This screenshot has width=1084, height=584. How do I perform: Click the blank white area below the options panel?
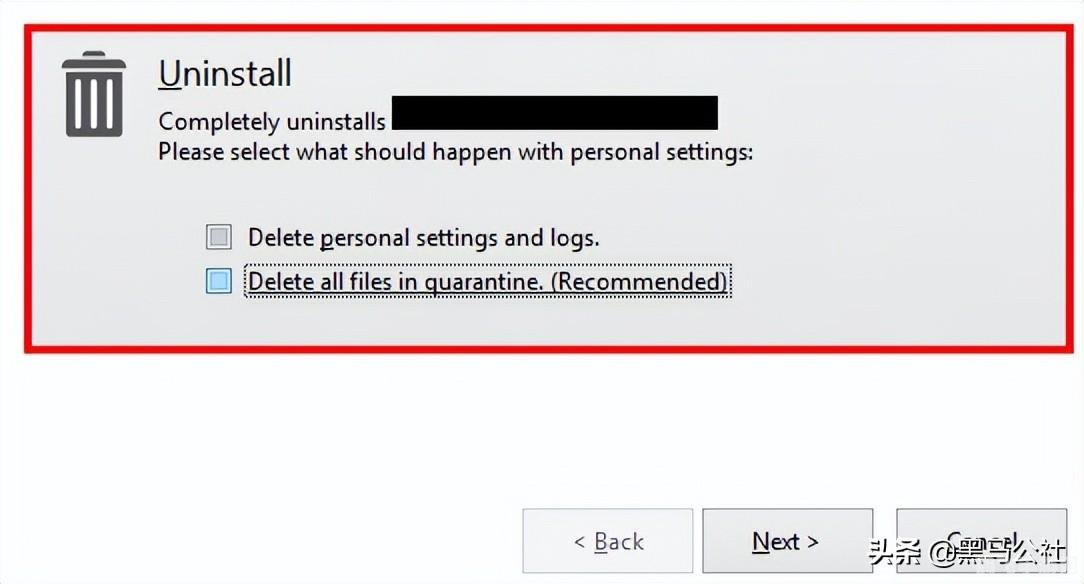[x=540, y=420]
